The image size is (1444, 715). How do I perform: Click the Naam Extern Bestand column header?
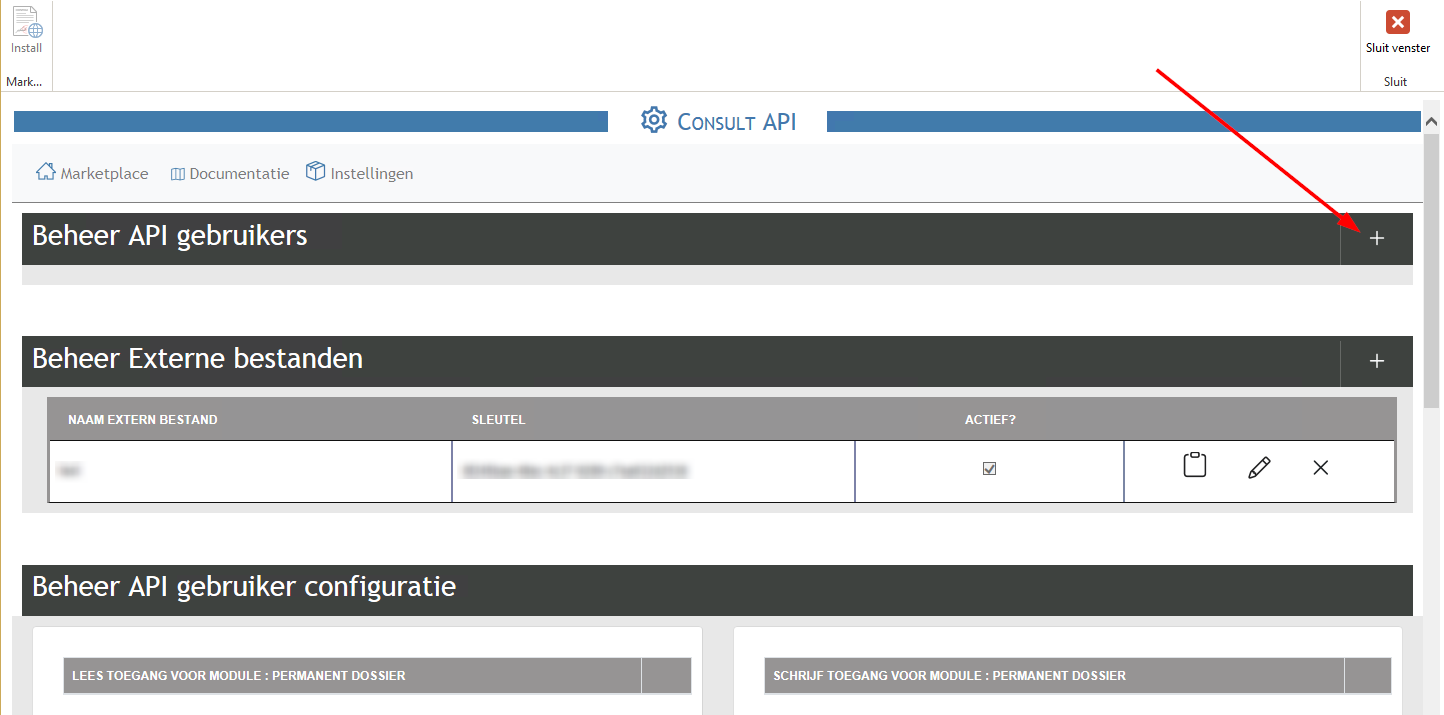(142, 420)
